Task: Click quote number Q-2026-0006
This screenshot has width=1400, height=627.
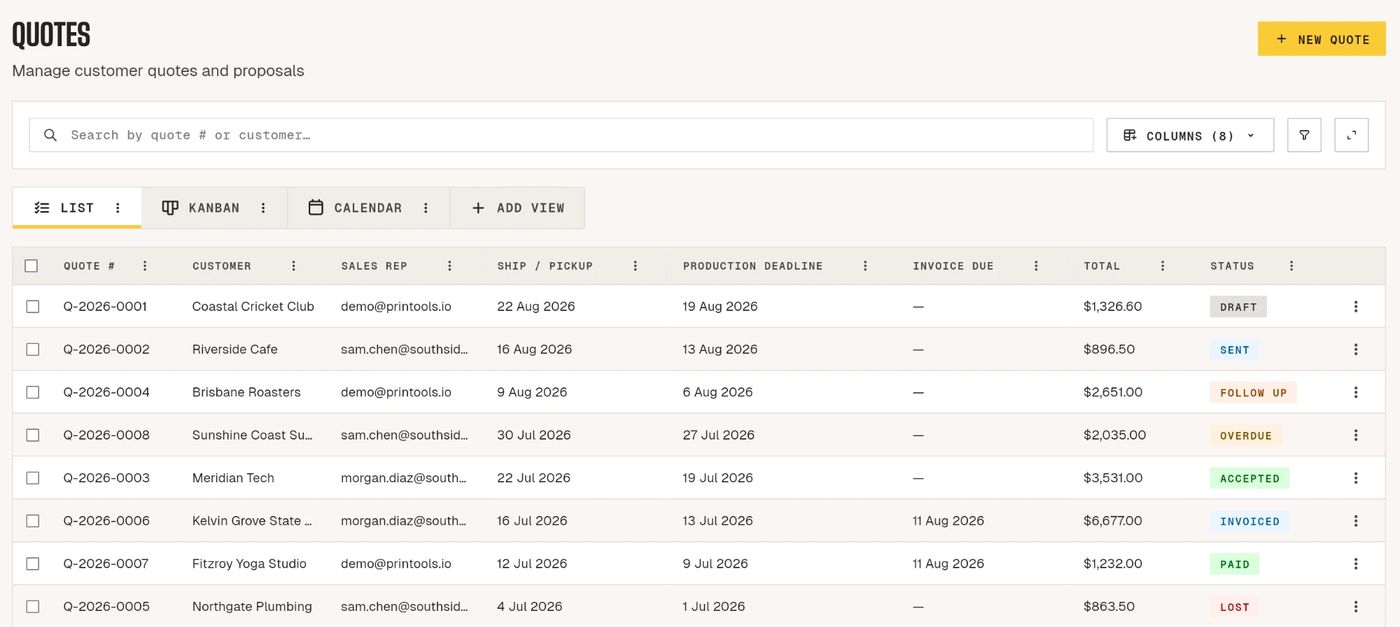Action: pyautogui.click(x=106, y=521)
